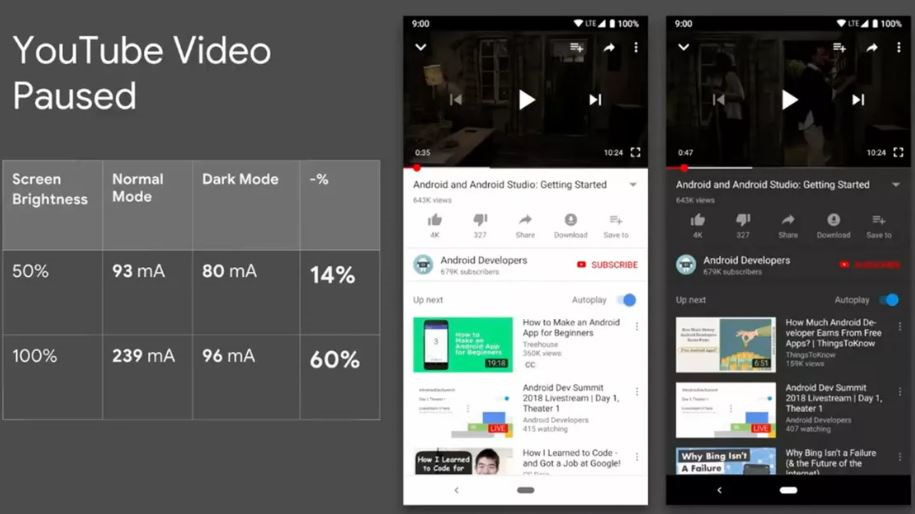Open How Much Android Developer Earns thumbnail
The height and width of the screenshot is (514, 915).
pyautogui.click(x=726, y=345)
